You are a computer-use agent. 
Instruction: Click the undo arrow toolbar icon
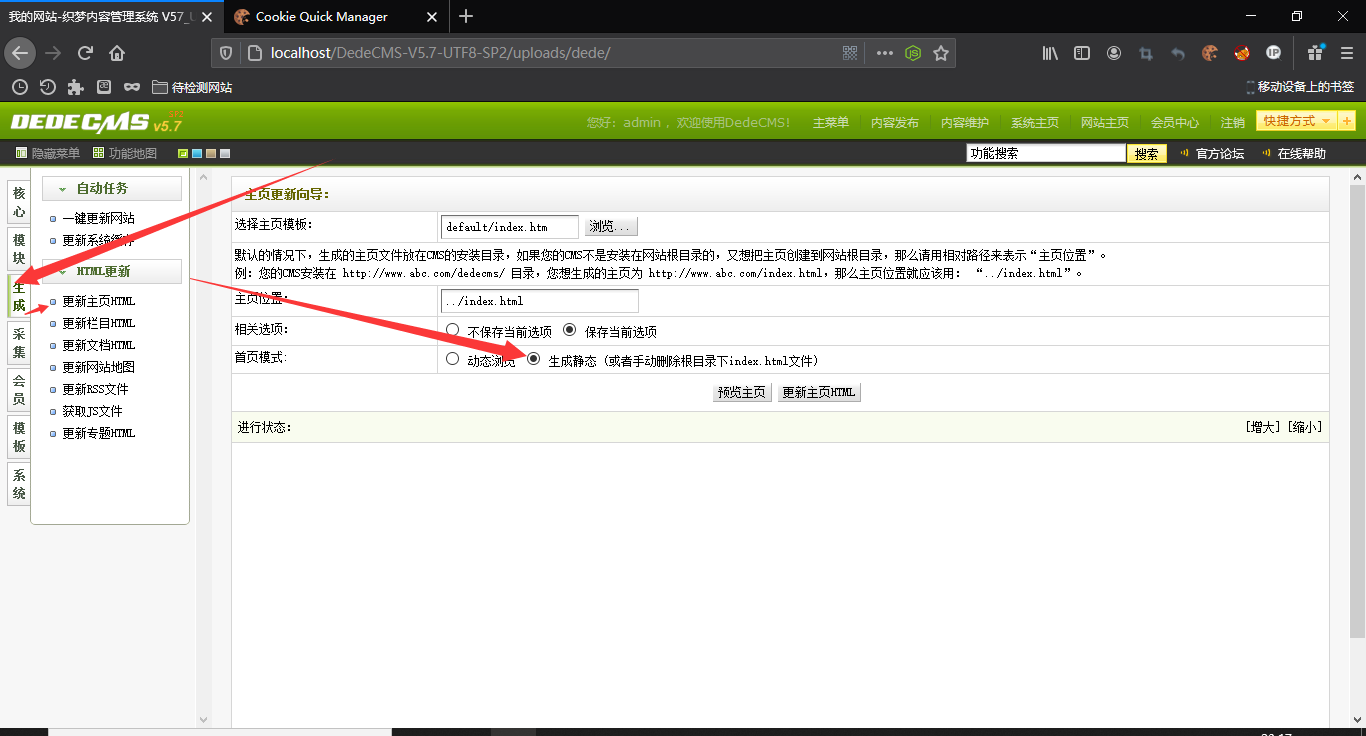coord(1178,53)
